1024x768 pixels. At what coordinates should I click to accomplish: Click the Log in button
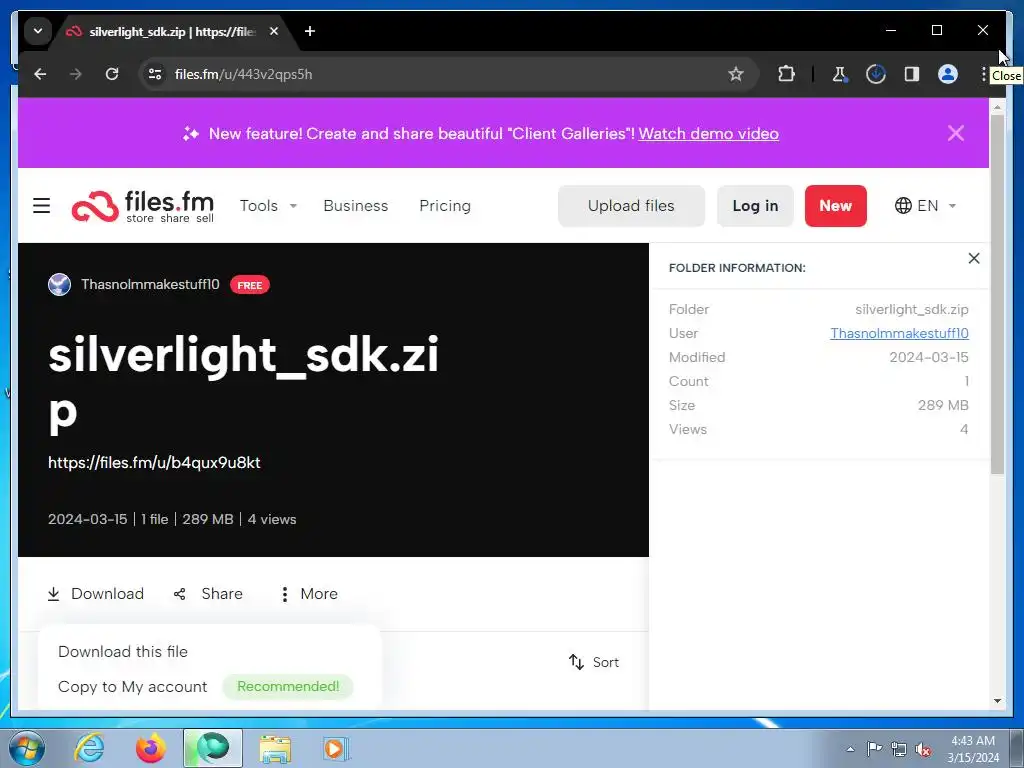pyautogui.click(x=755, y=206)
